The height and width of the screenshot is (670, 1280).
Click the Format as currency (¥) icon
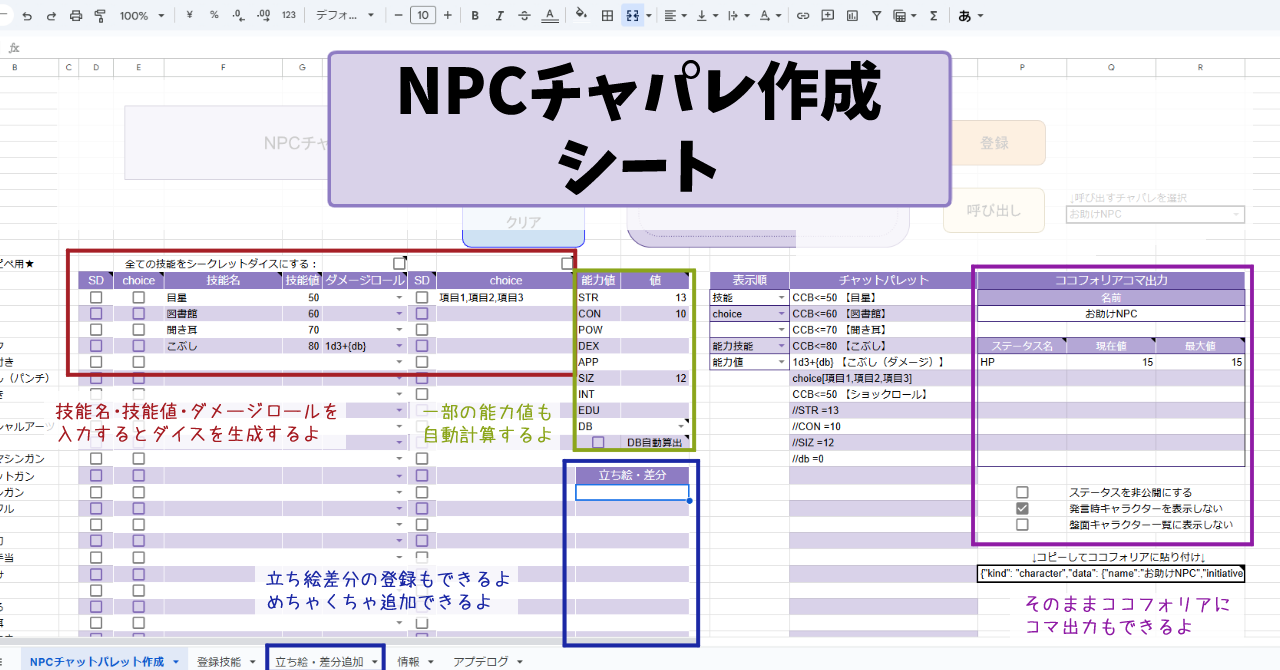pyautogui.click(x=188, y=15)
